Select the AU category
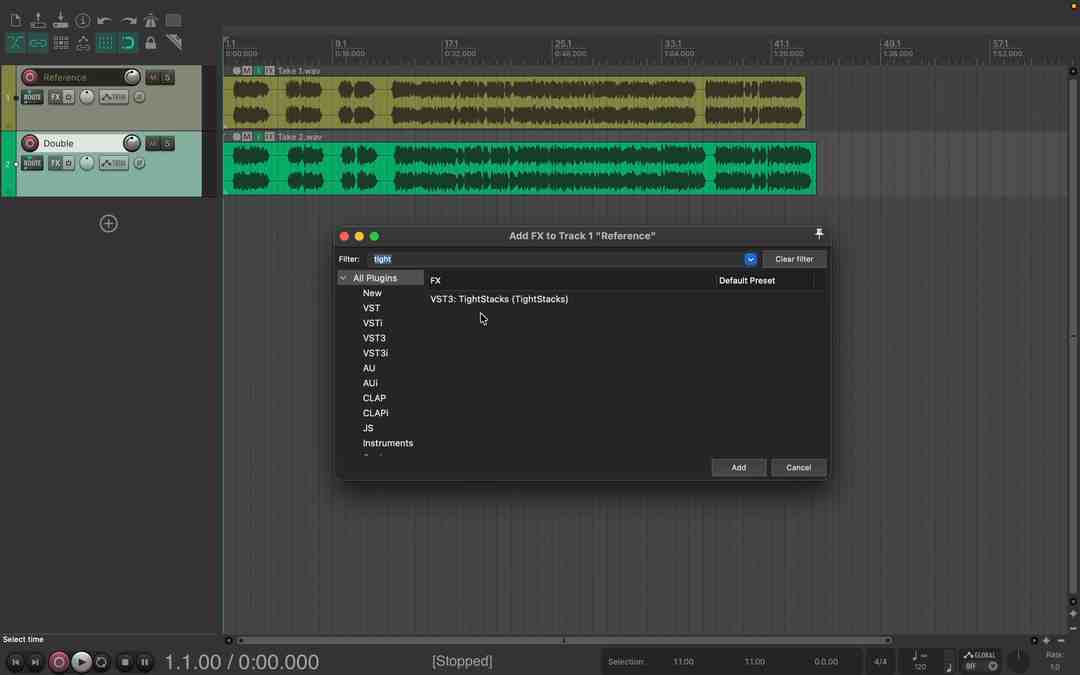1080x675 pixels. coord(369,368)
